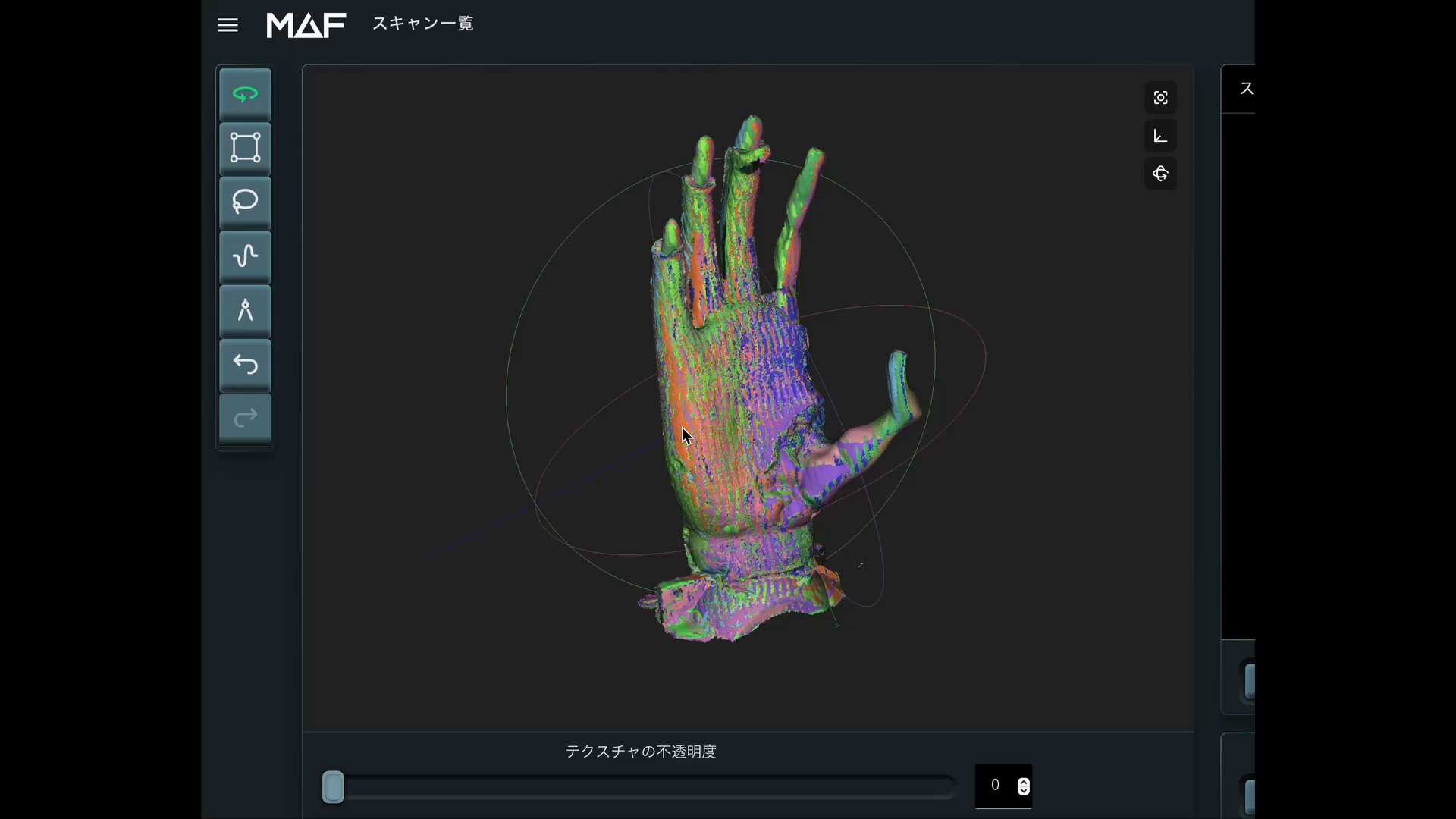This screenshot has height=819, width=1456.
Task: Toggle the axis display icon
Action: click(x=1160, y=136)
